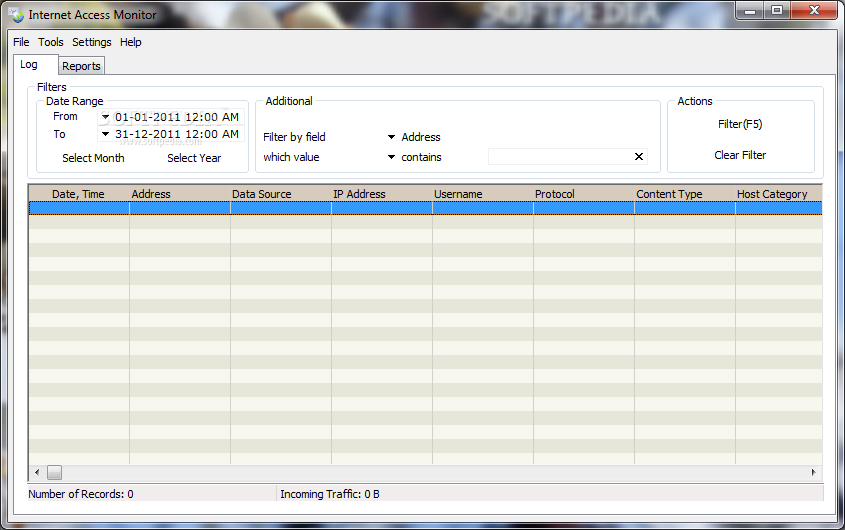Sort by Date, Time column header
The width and height of the screenshot is (845, 530).
pyautogui.click(x=78, y=194)
